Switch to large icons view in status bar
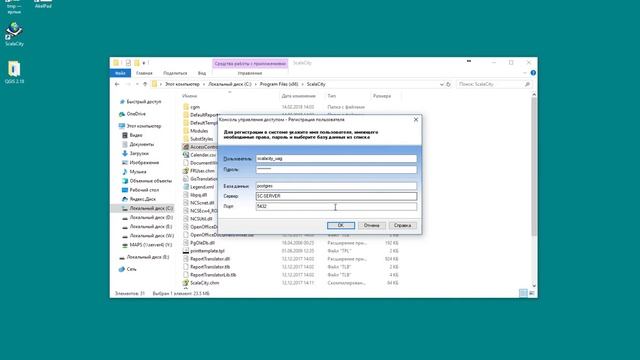 (531, 293)
